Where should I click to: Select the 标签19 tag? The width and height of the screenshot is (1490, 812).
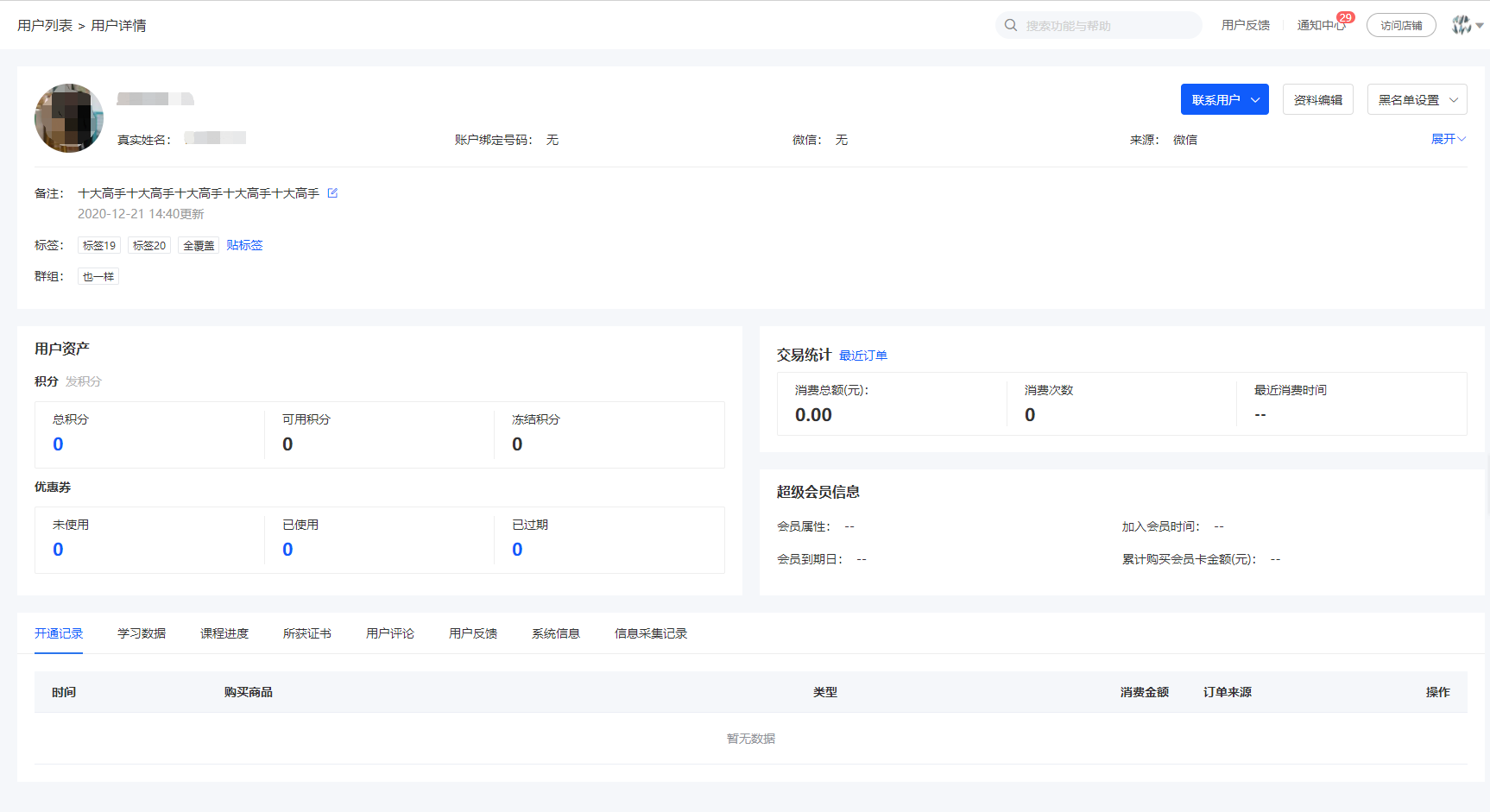pos(99,245)
